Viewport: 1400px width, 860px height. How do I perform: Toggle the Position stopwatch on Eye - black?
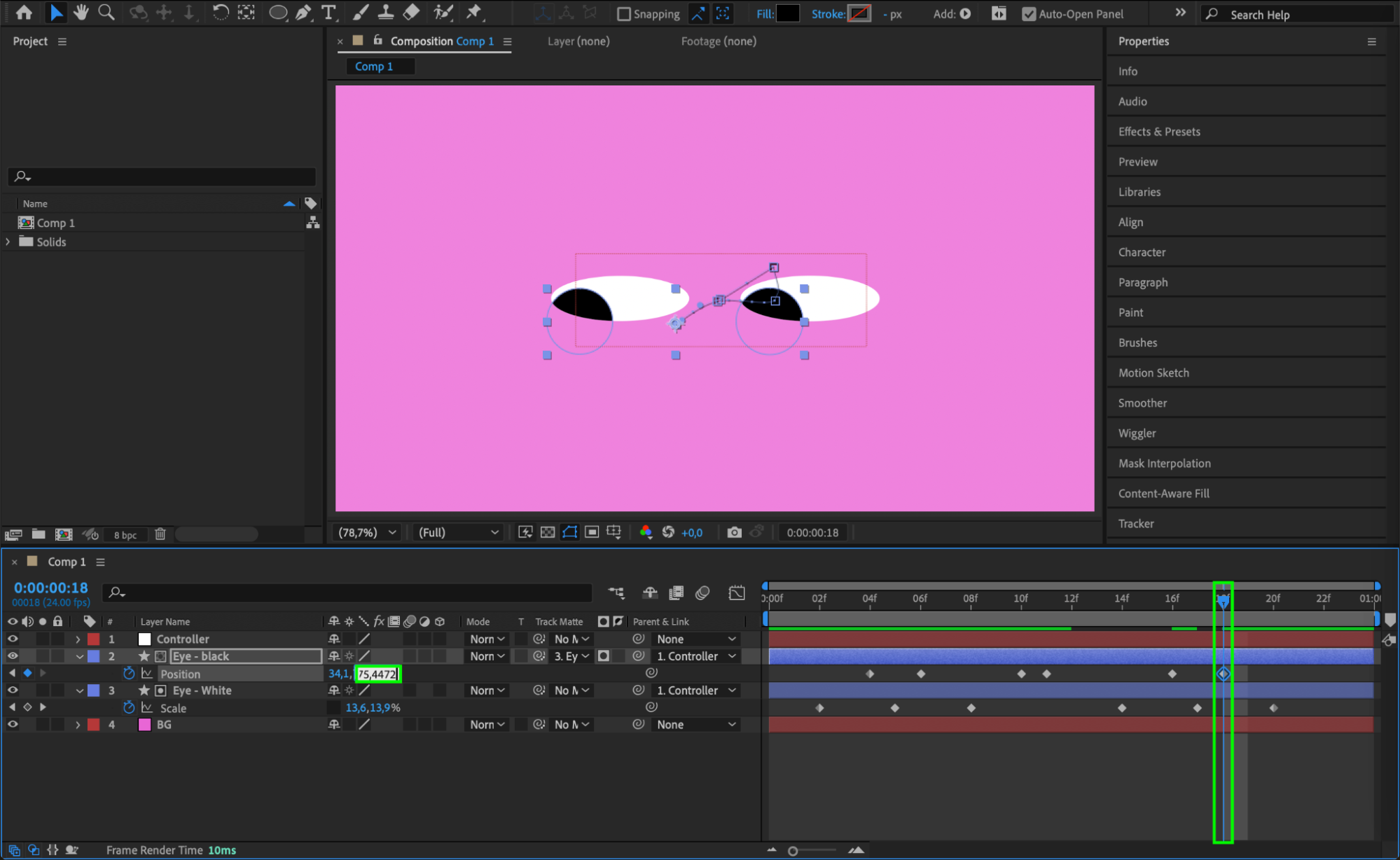[129, 674]
